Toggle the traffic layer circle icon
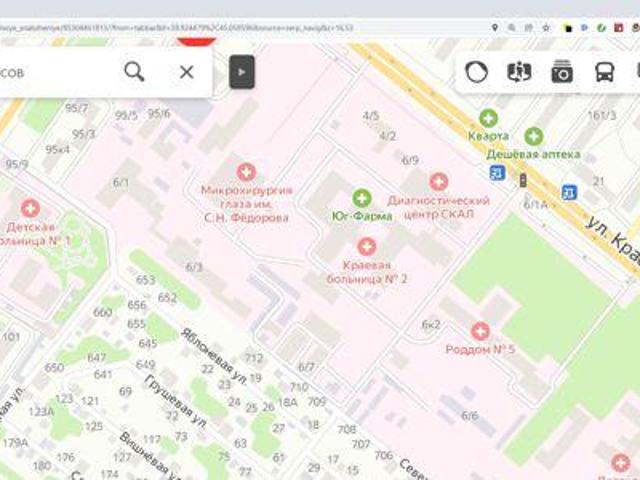 pos(476,72)
